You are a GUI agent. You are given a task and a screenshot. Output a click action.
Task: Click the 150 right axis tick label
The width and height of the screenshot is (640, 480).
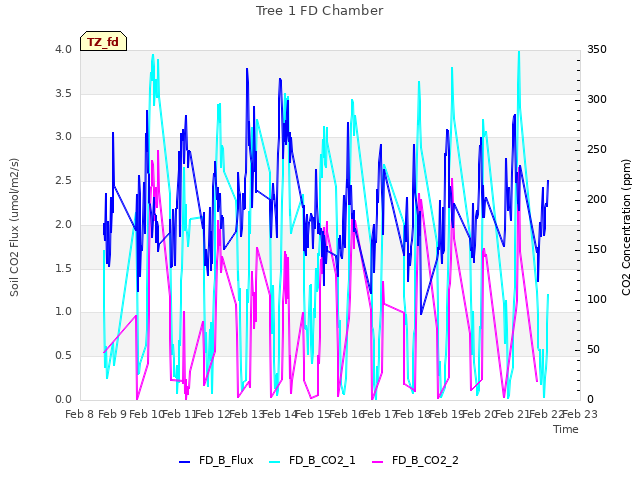(597, 249)
